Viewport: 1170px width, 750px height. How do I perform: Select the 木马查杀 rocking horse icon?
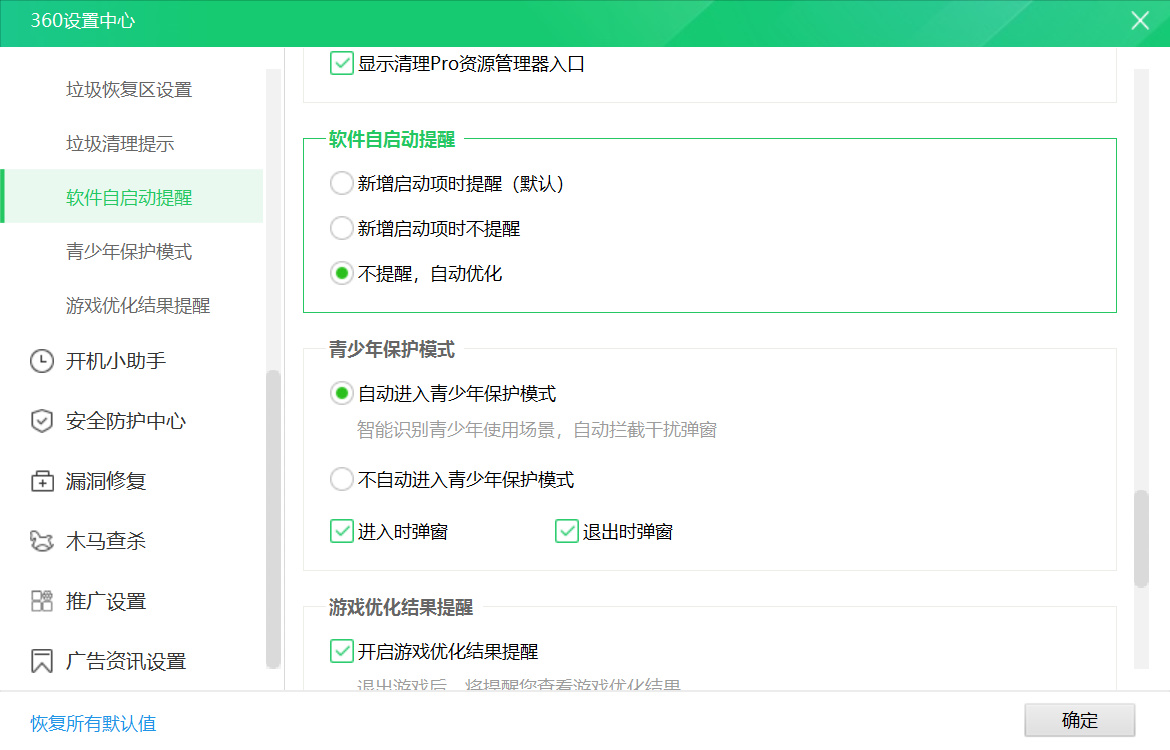point(41,541)
